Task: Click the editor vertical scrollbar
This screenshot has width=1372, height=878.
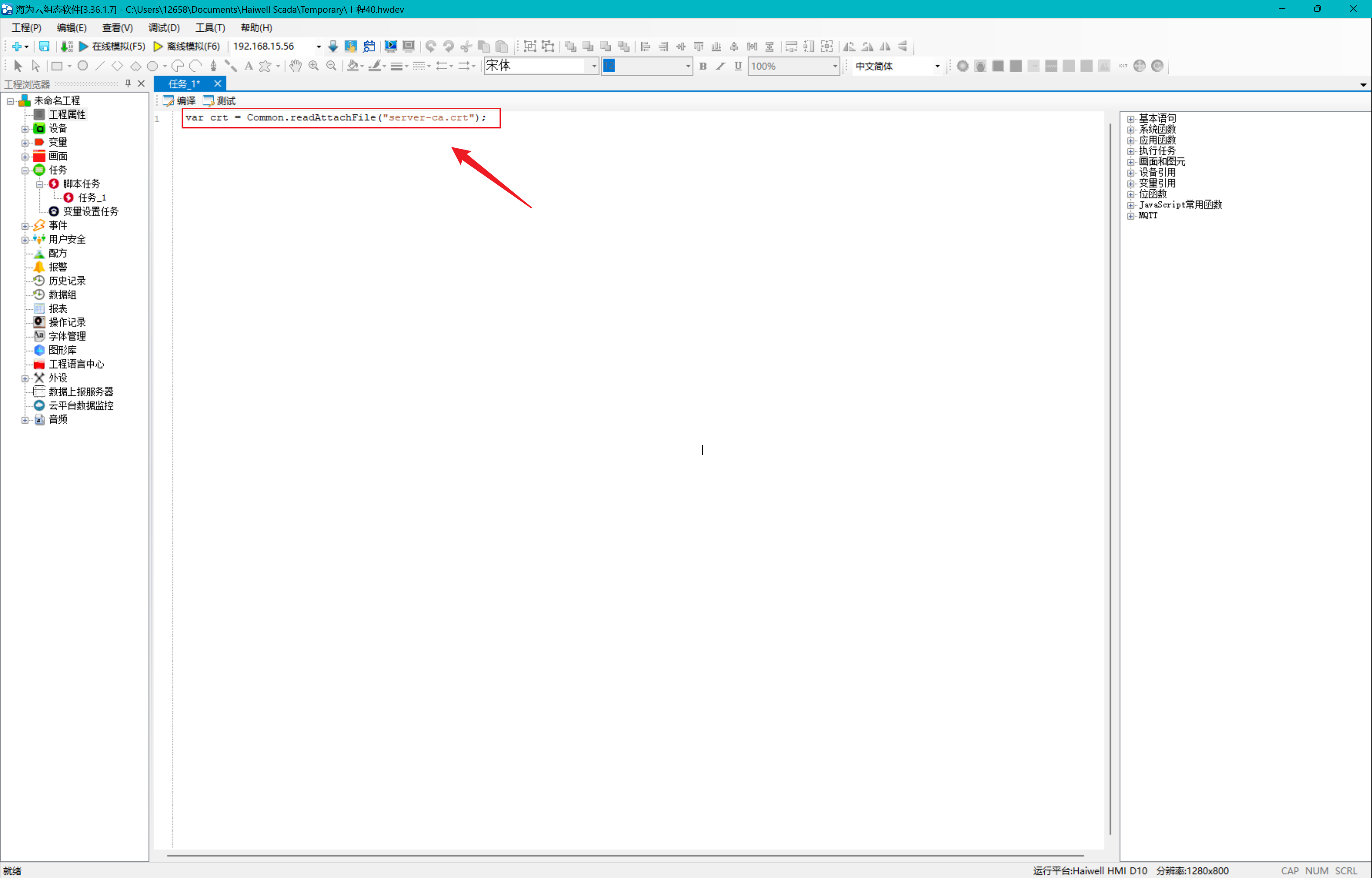Action: (x=1110, y=479)
